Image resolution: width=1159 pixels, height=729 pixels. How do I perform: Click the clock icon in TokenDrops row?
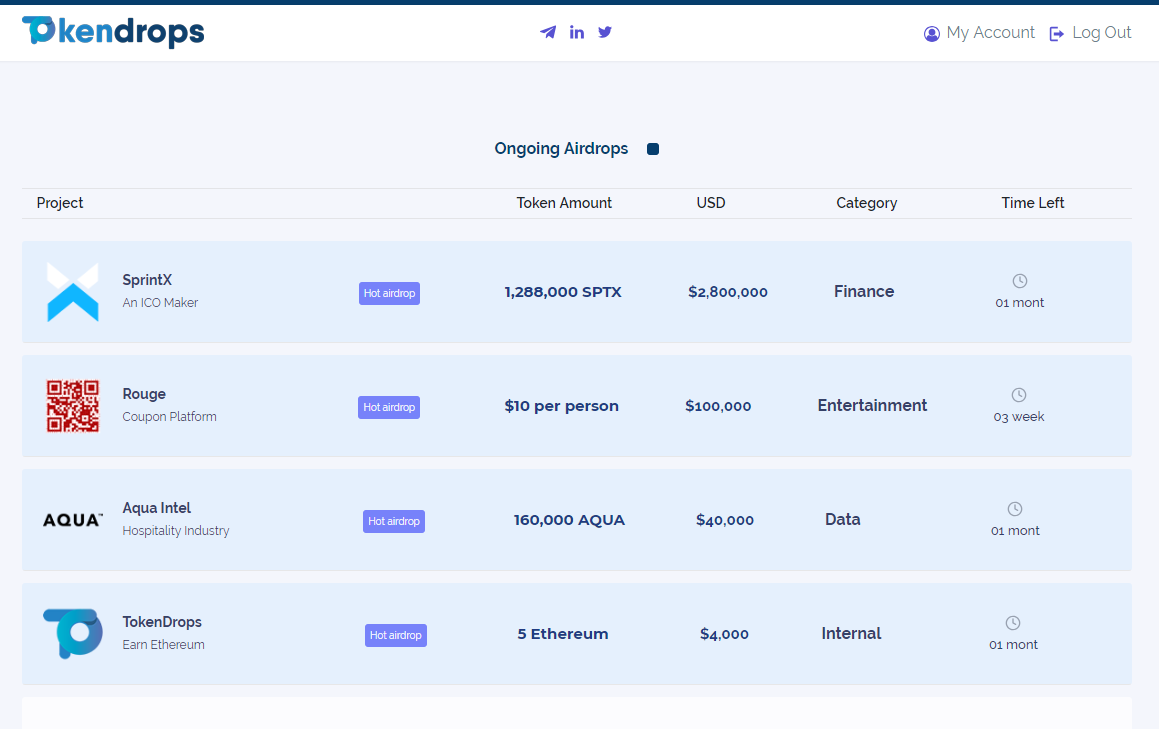(x=1013, y=623)
